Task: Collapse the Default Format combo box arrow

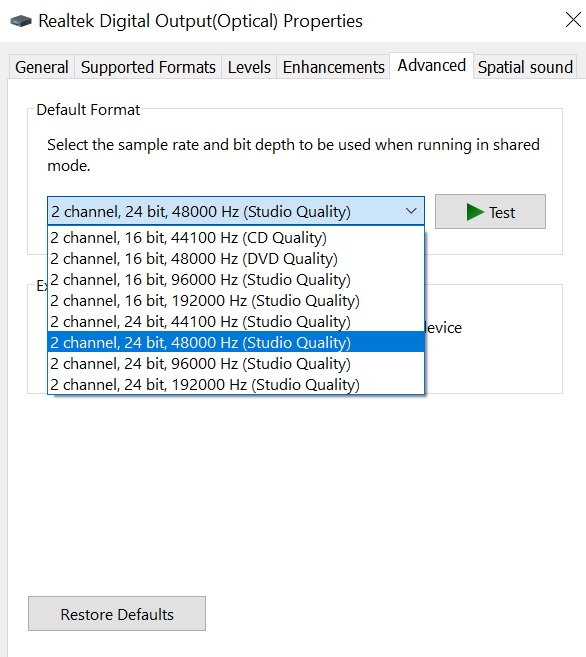Action: (x=411, y=211)
